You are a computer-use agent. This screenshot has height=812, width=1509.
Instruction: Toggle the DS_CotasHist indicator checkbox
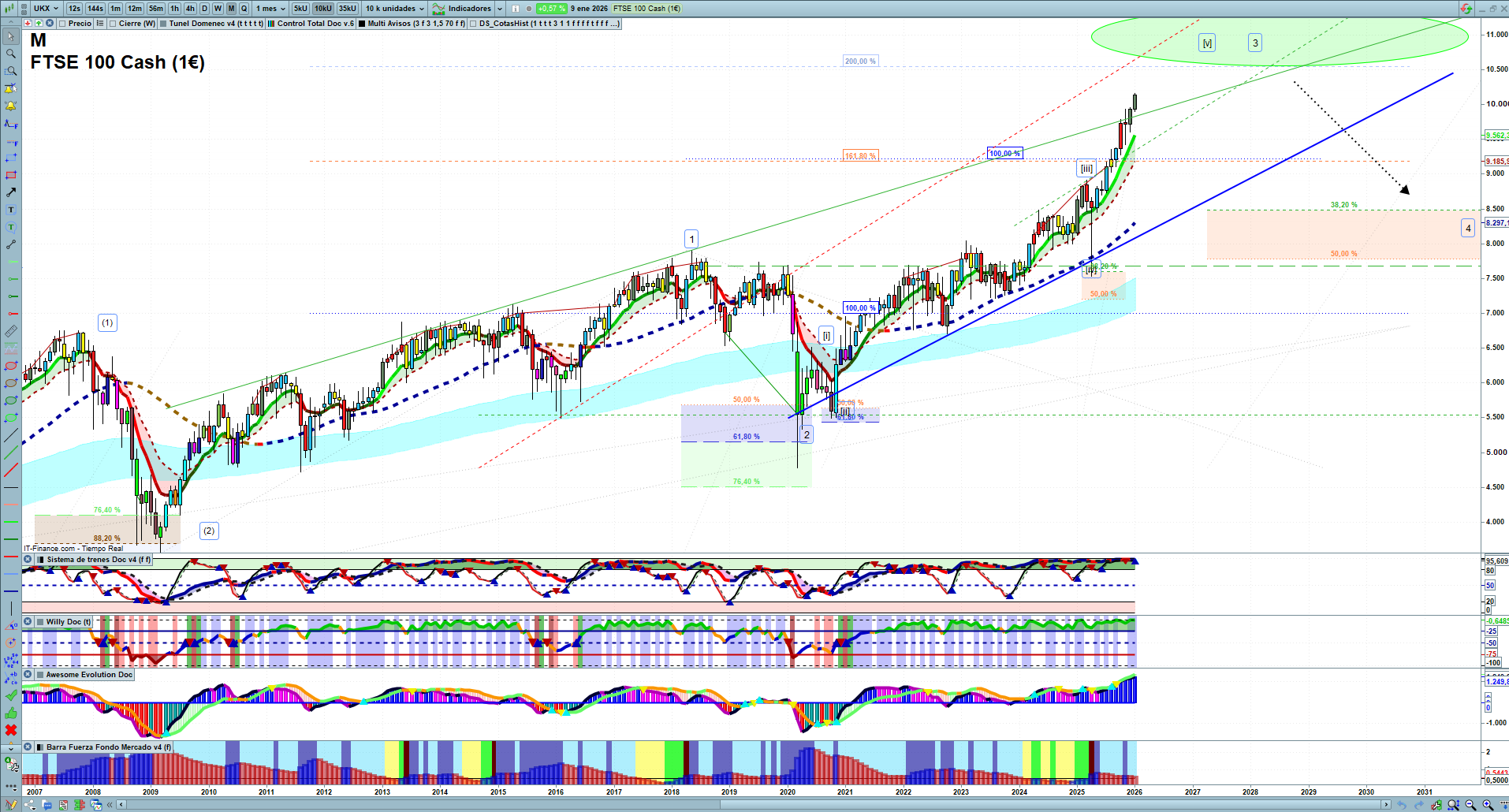click(473, 24)
